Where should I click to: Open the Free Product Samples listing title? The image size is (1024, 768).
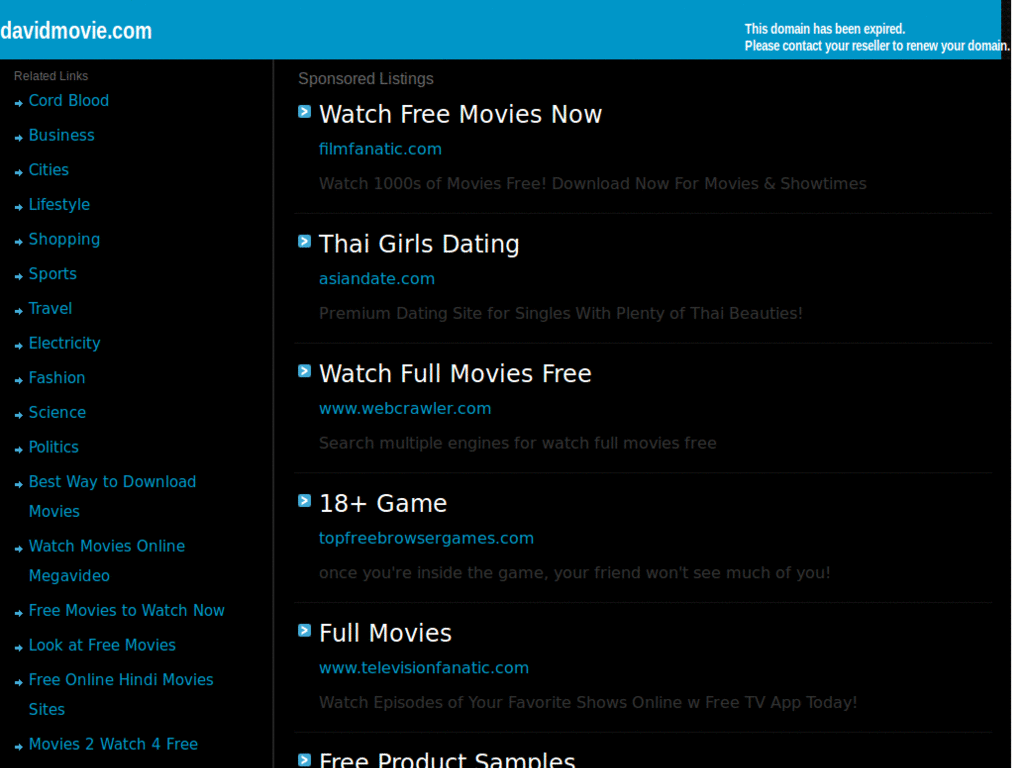coord(447,760)
